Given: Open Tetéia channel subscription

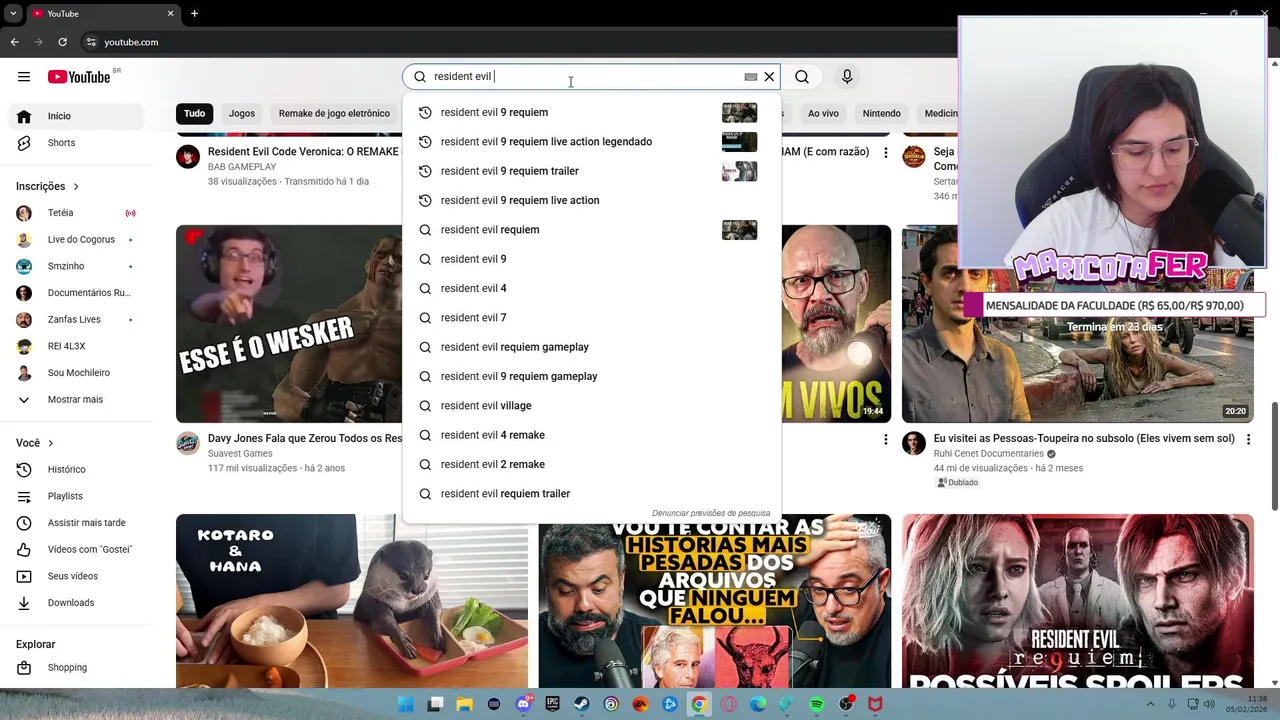Looking at the screenshot, I should (x=76, y=213).
